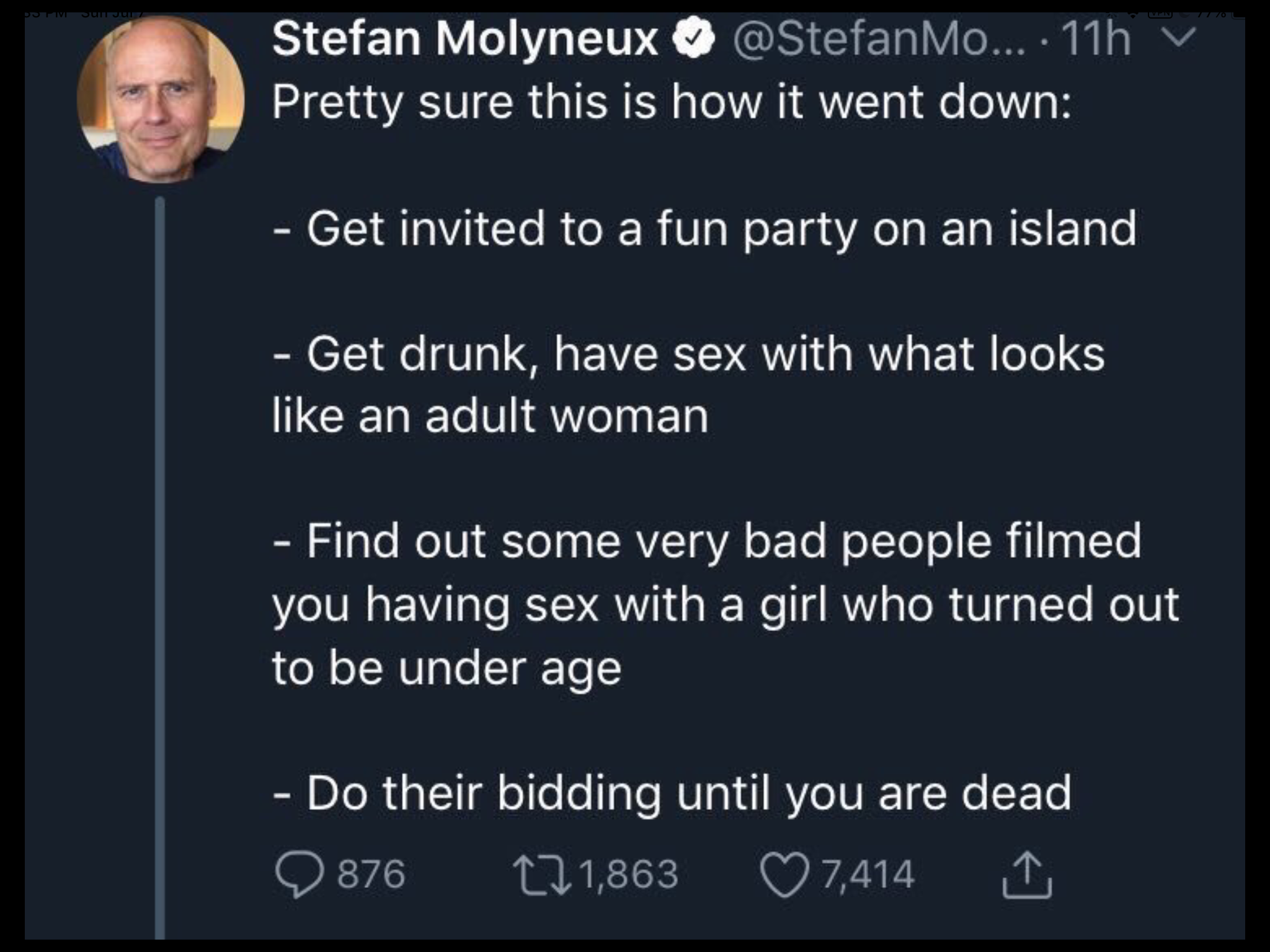Click the @StefanMo... handle
Screen dimensions: 1270x952
[879, 38]
